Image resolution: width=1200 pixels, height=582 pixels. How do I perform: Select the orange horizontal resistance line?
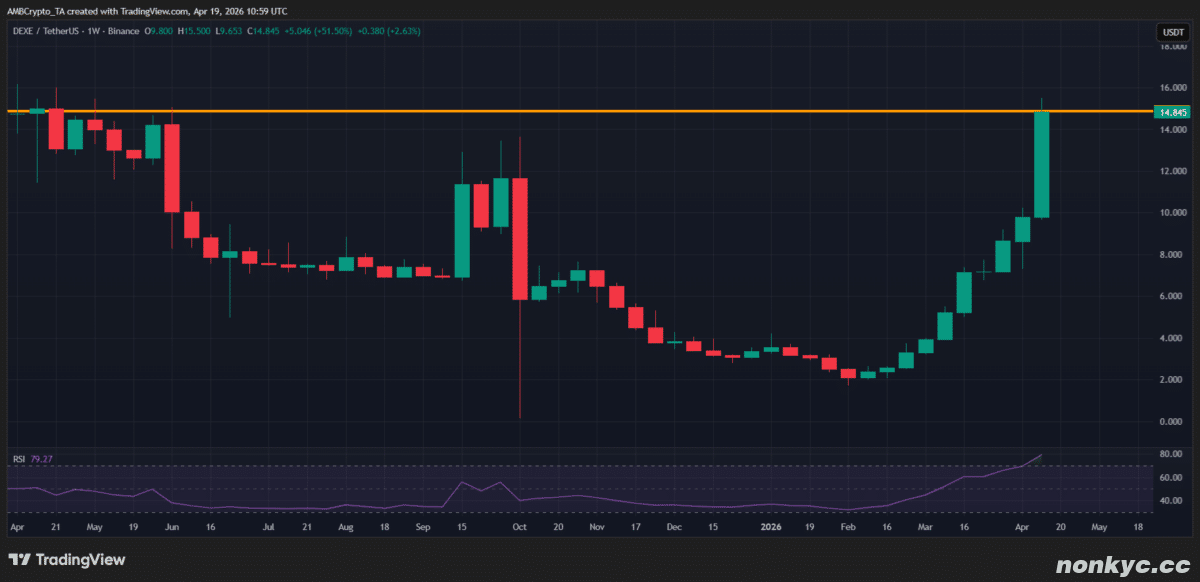[x=600, y=111]
